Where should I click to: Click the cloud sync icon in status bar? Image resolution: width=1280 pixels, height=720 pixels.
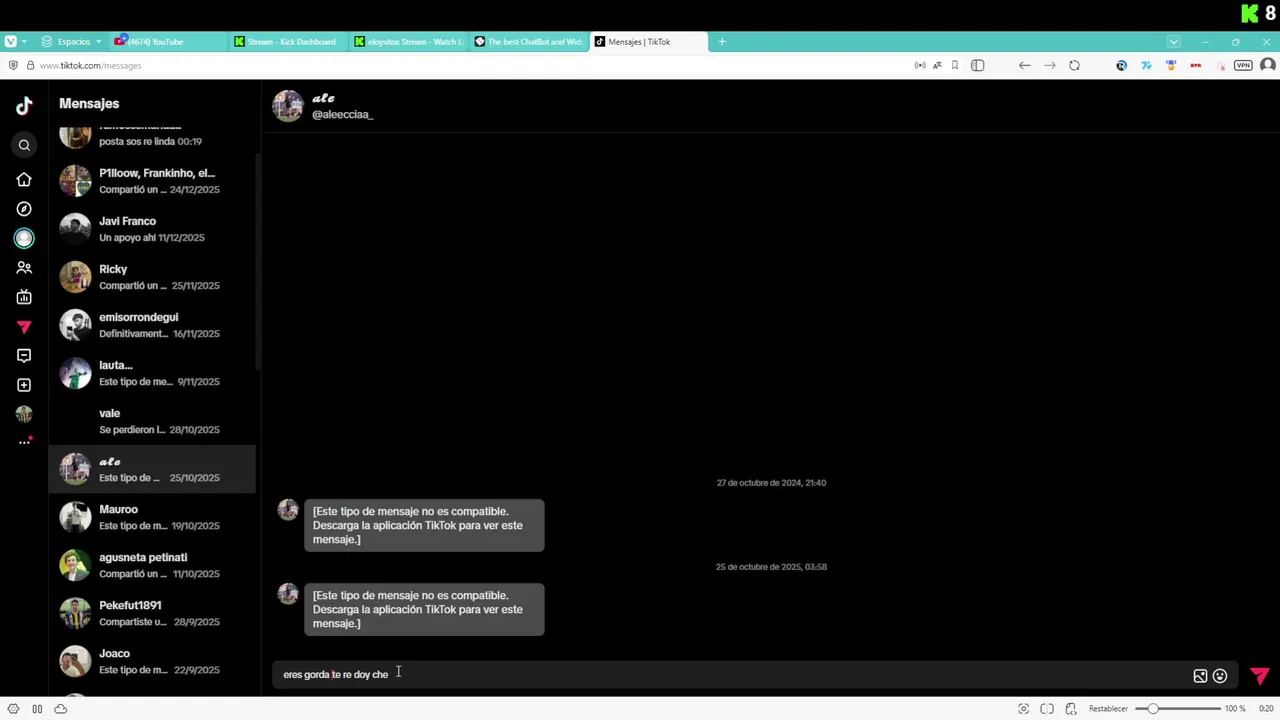pos(61,709)
